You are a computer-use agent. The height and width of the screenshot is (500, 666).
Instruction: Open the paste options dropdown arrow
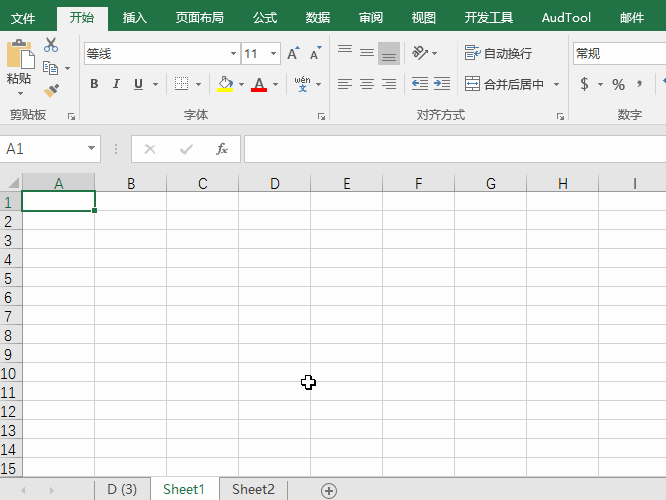coord(20,93)
